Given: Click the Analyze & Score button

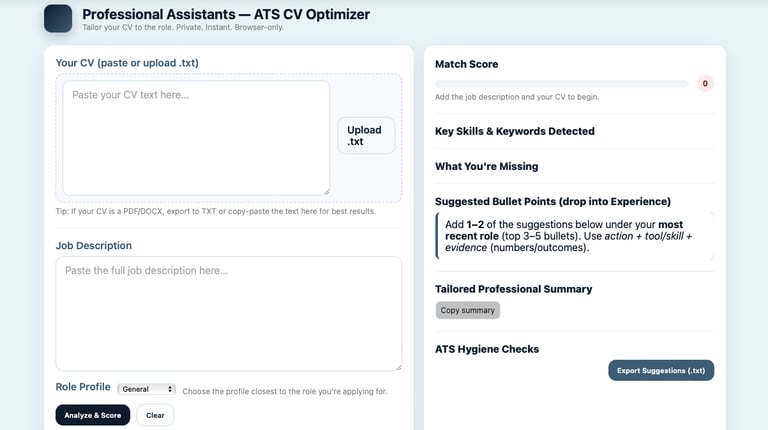Looking at the screenshot, I should tap(93, 415).
